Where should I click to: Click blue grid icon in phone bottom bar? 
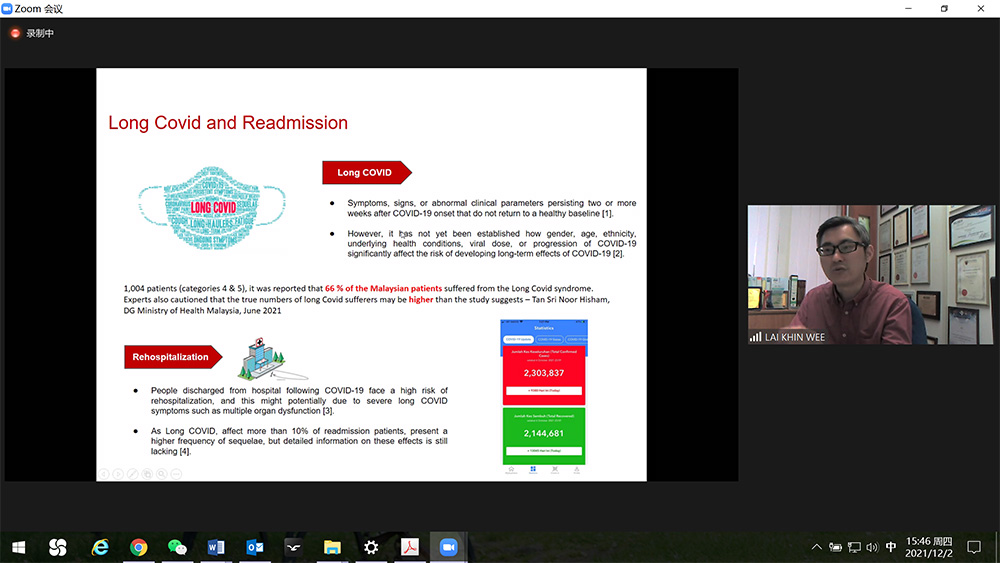pos(533,470)
